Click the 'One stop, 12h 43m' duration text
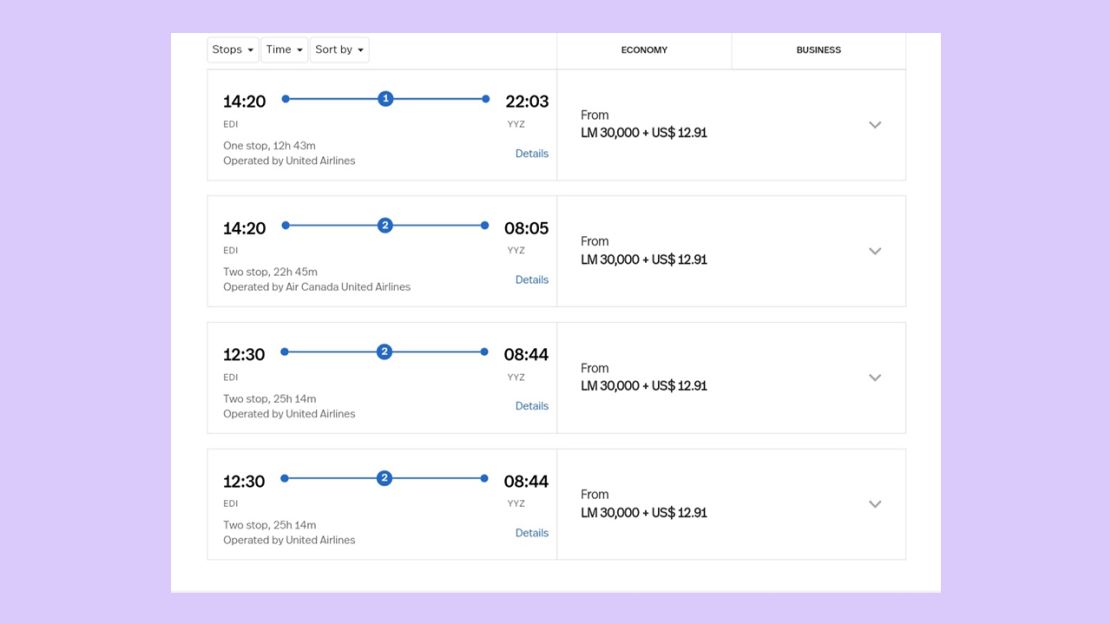The width and height of the screenshot is (1110, 624). point(269,146)
